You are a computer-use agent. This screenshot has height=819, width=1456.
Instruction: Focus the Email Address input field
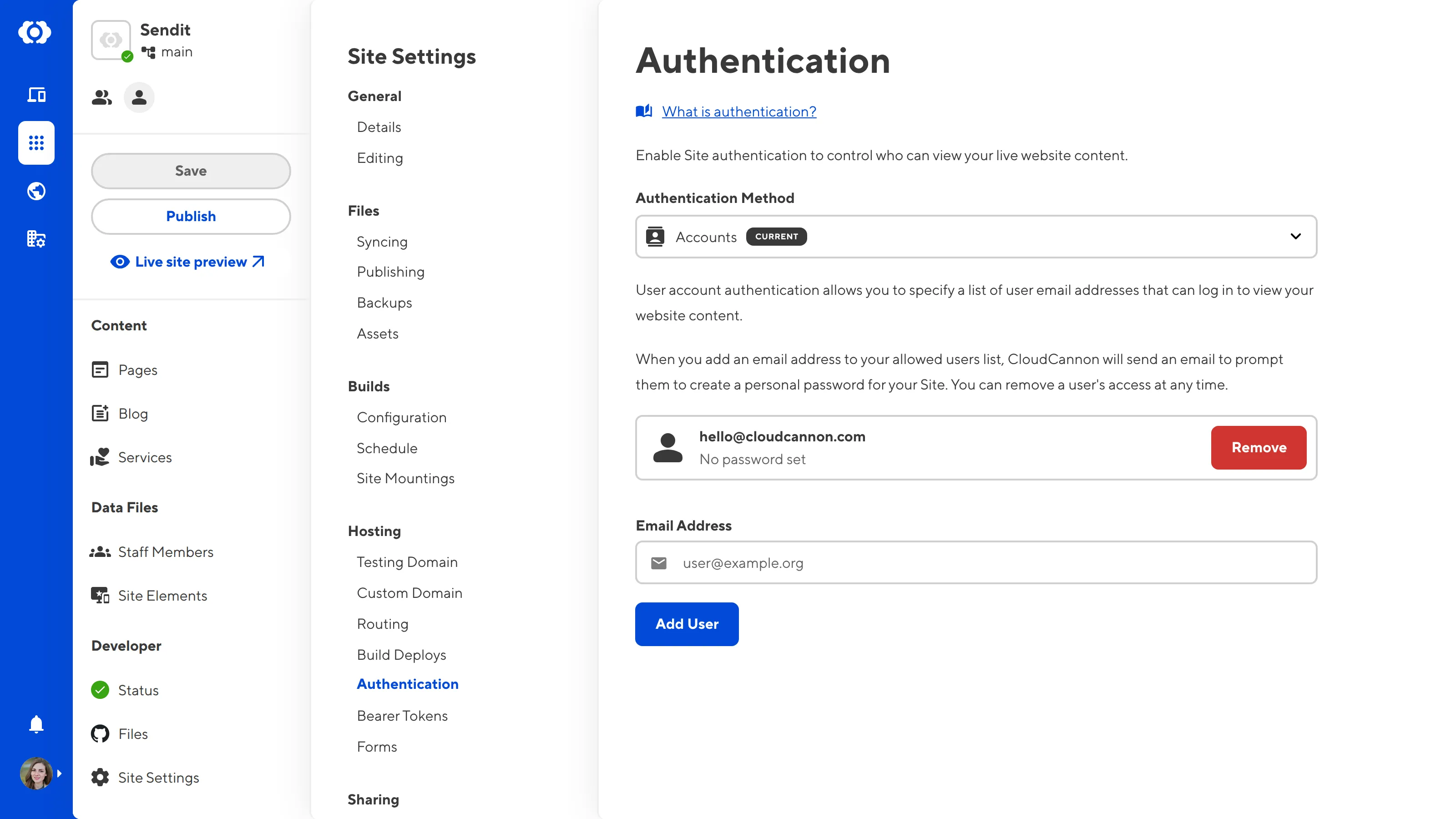pos(976,563)
